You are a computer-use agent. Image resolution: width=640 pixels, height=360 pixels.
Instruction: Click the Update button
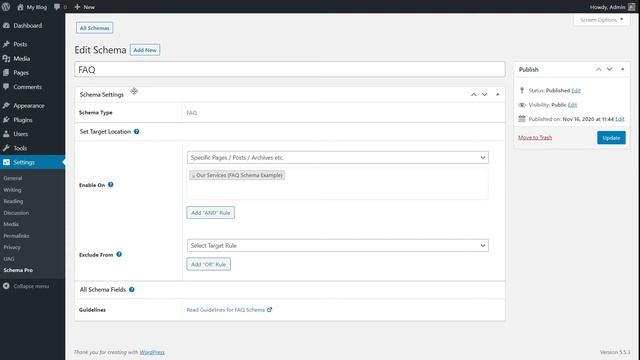click(x=611, y=138)
